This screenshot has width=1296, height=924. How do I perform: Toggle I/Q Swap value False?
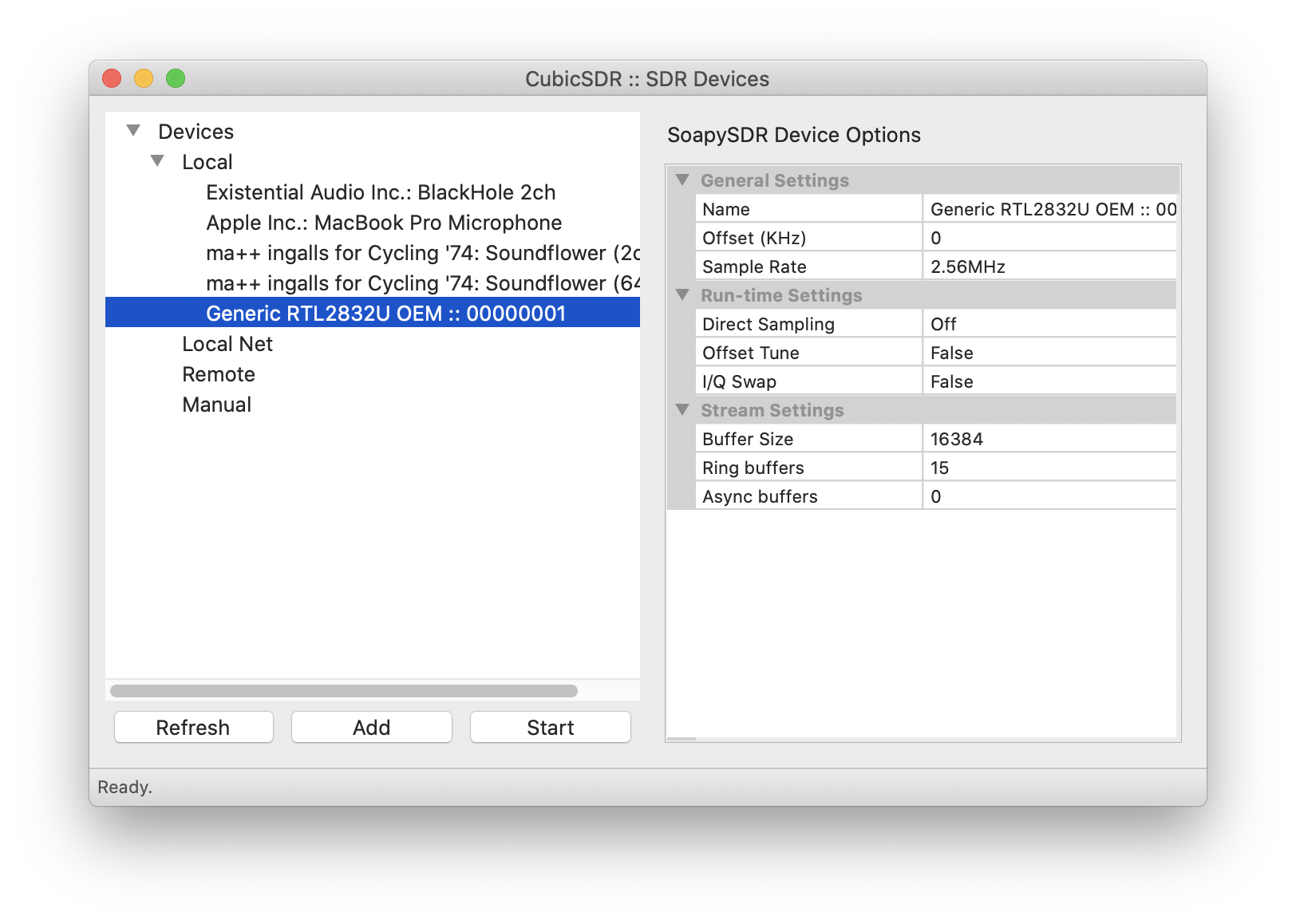[x=1049, y=381]
